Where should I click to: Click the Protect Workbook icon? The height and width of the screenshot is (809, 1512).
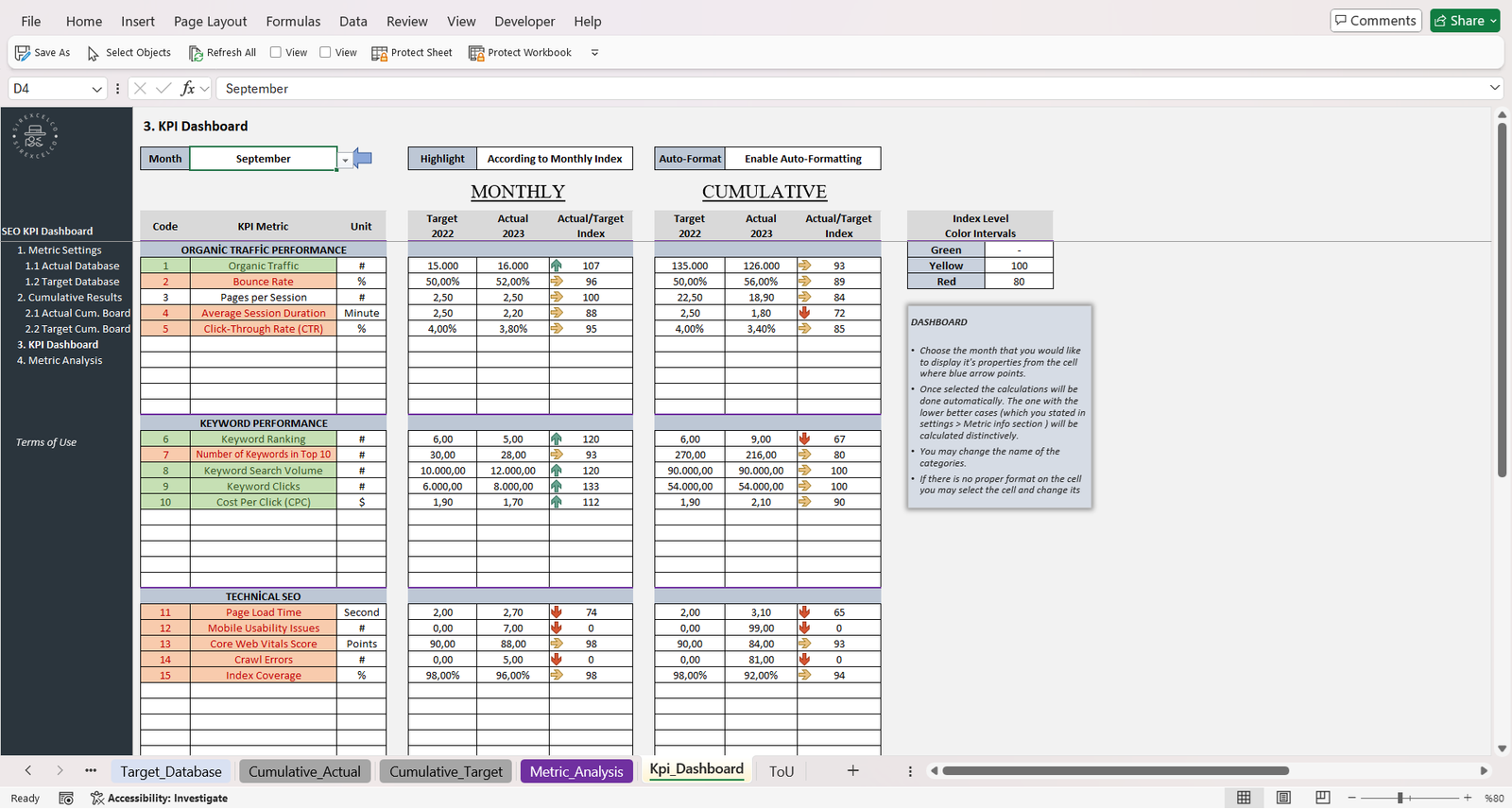click(x=476, y=53)
